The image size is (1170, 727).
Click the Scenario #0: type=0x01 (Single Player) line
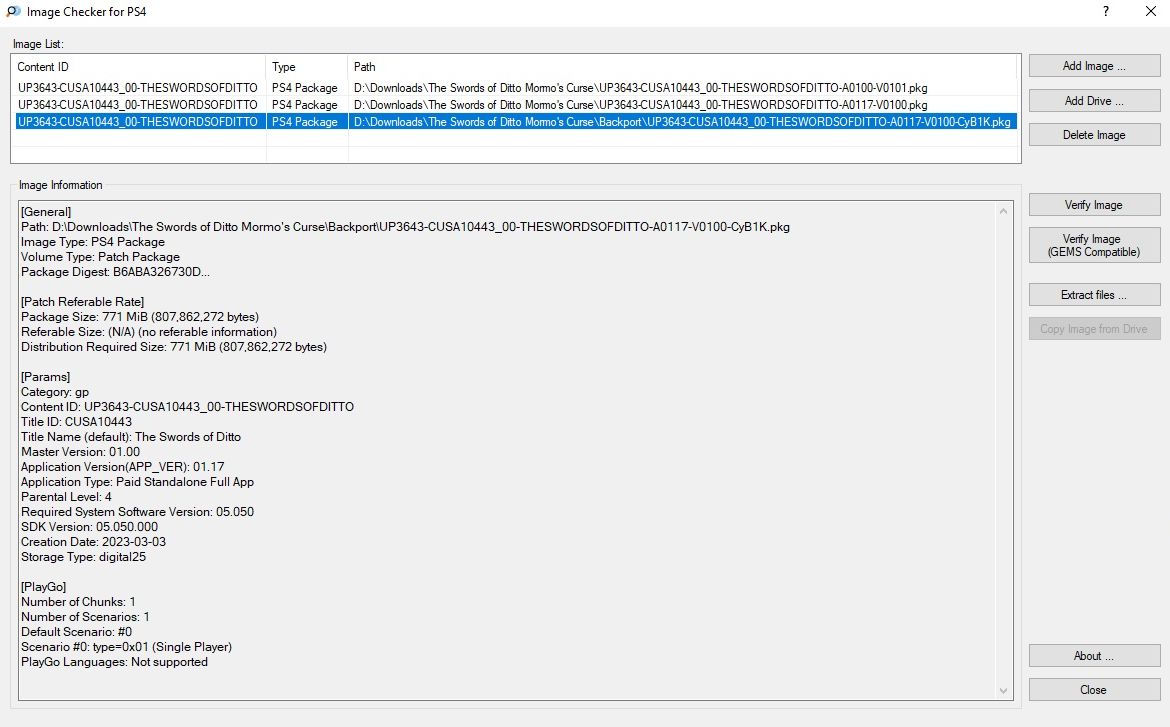point(126,647)
